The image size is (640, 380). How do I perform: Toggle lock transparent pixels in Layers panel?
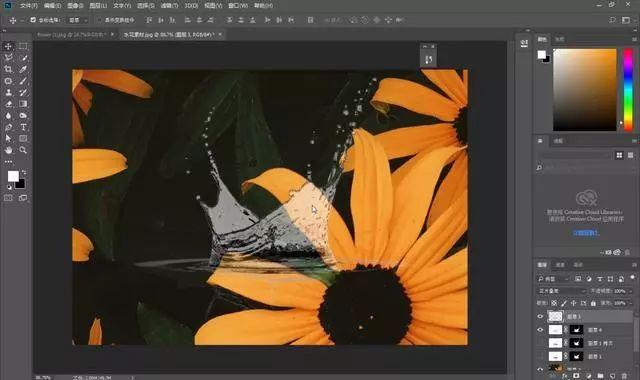[554, 303]
